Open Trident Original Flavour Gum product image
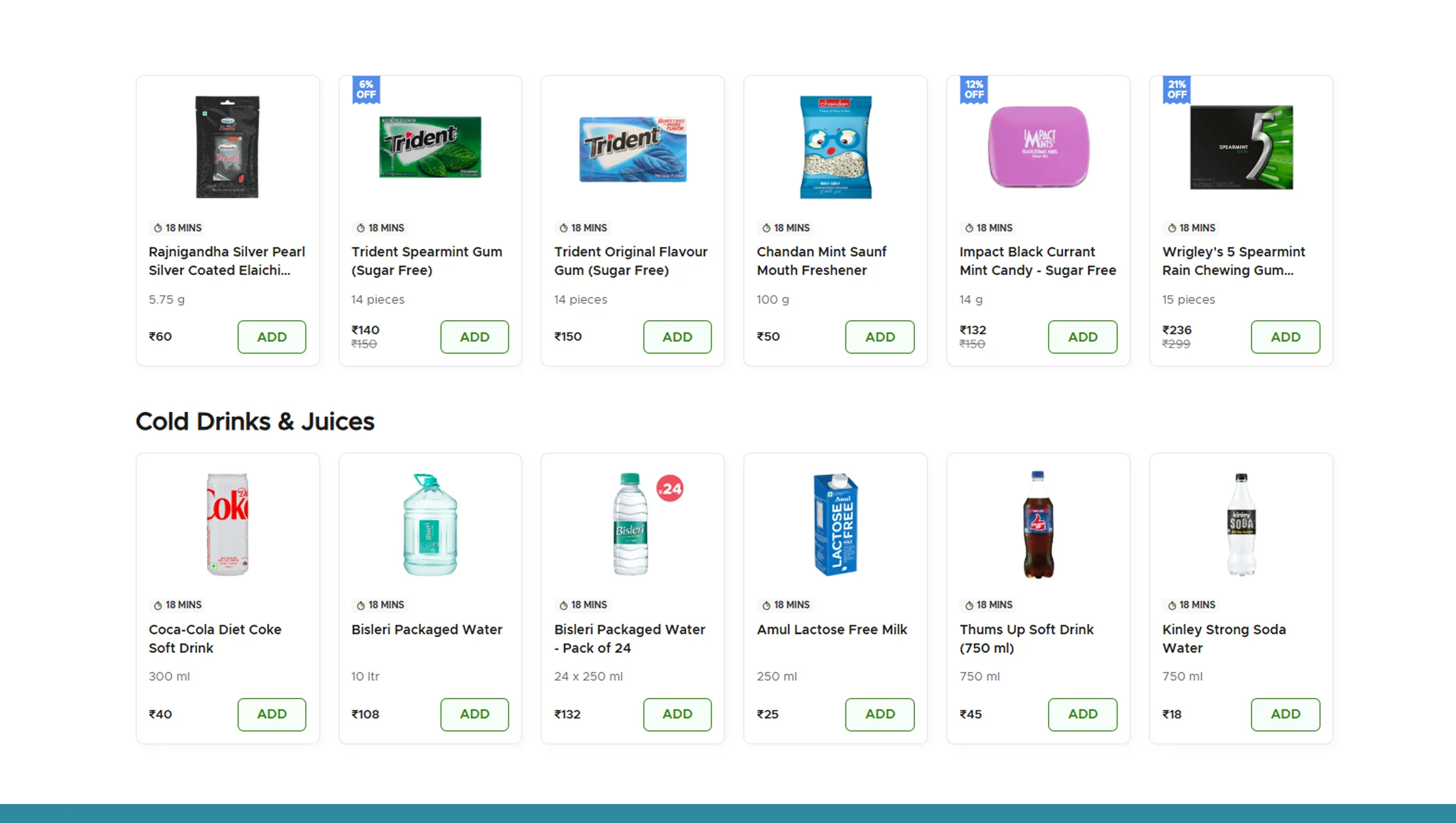The image size is (1456, 823). coord(633,148)
